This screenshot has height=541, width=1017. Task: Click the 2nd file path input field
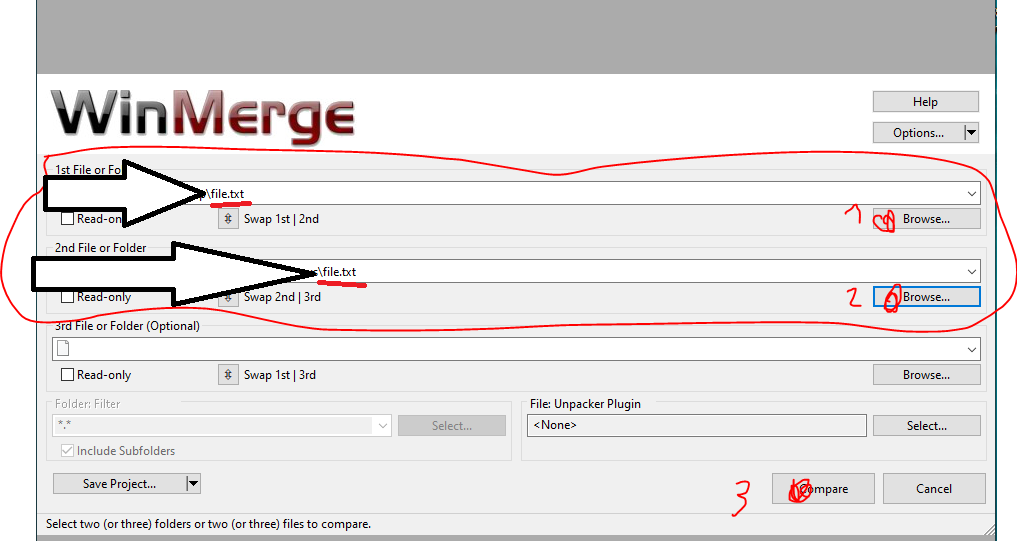[x=516, y=271]
